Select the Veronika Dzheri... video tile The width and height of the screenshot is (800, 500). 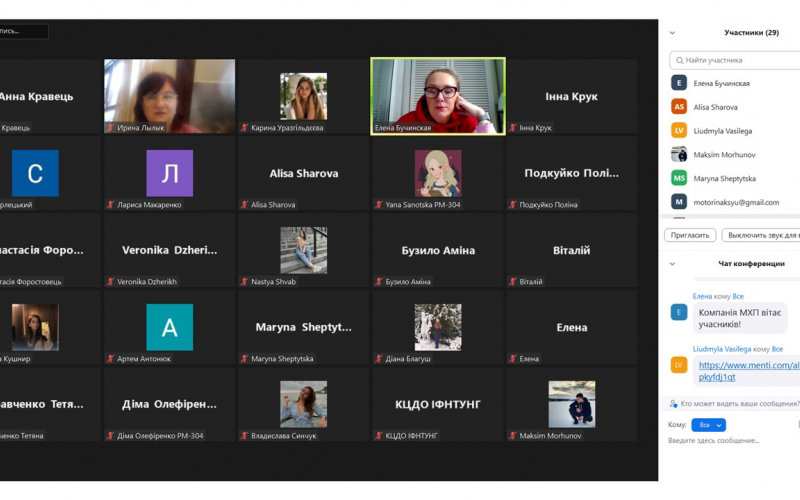point(169,250)
